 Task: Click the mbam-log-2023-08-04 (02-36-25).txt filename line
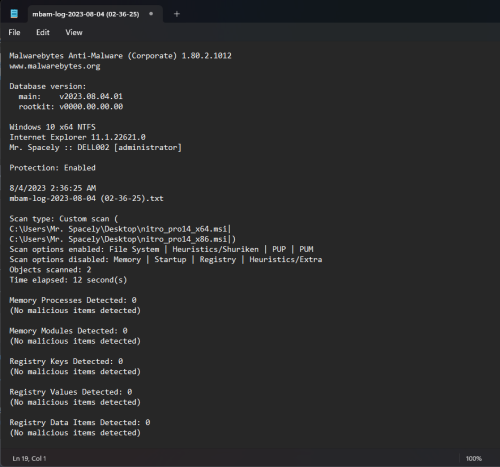[86, 198]
